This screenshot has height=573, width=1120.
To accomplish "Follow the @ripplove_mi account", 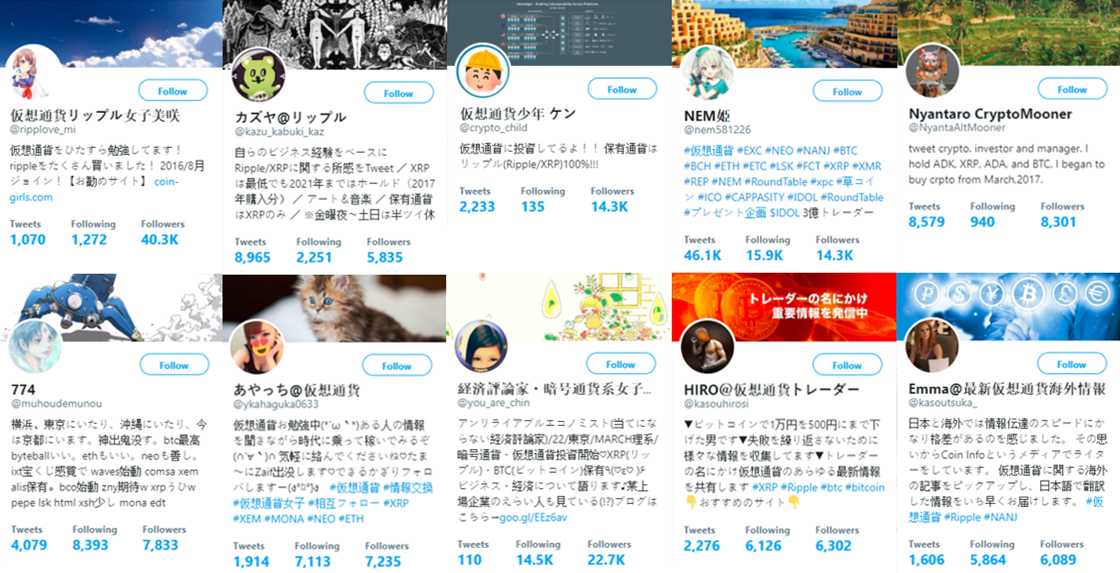I will [x=173, y=91].
